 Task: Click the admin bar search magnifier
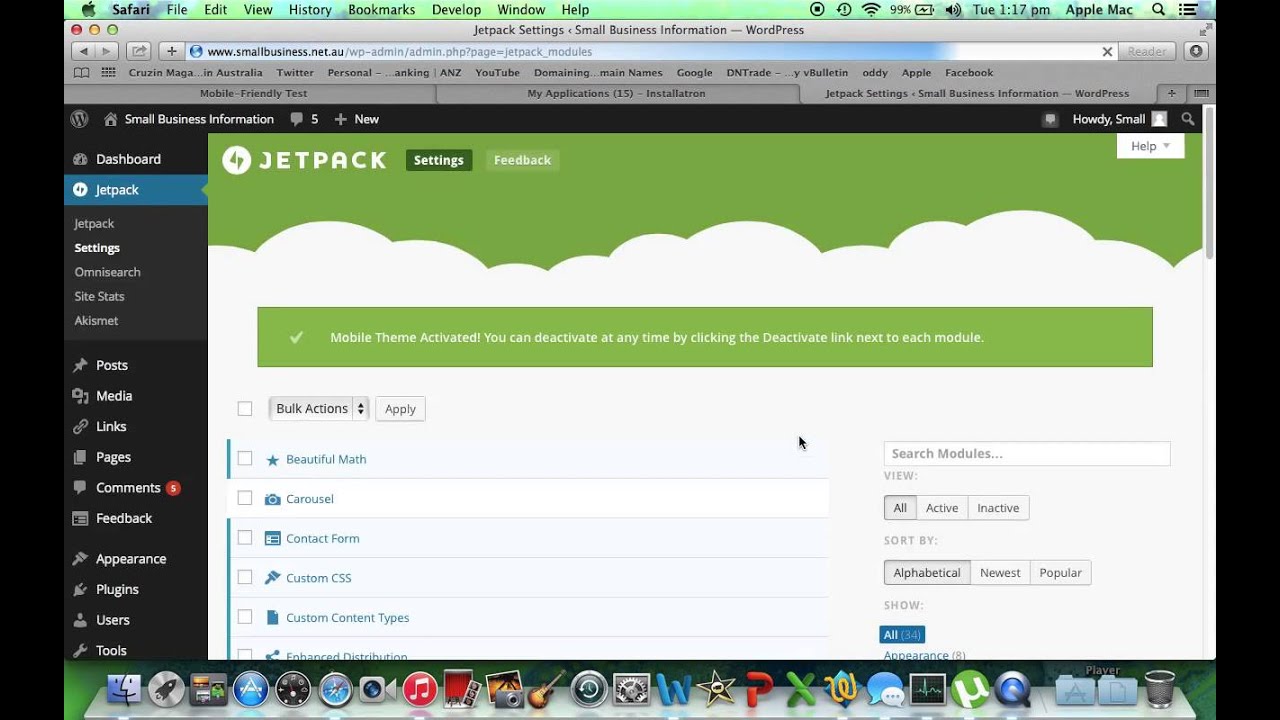pyautogui.click(x=1188, y=119)
